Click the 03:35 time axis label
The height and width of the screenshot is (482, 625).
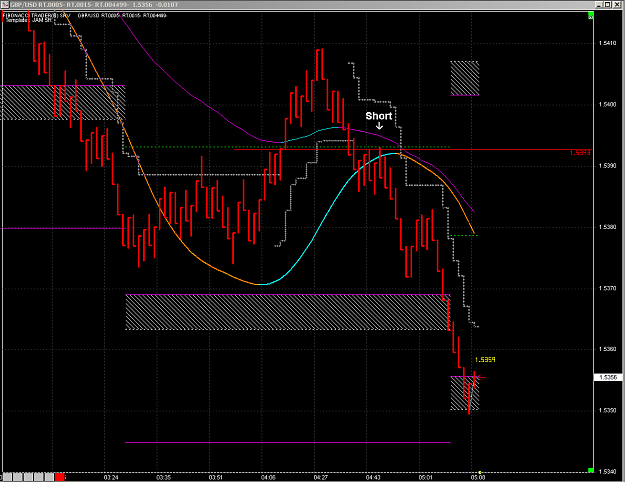click(x=163, y=477)
